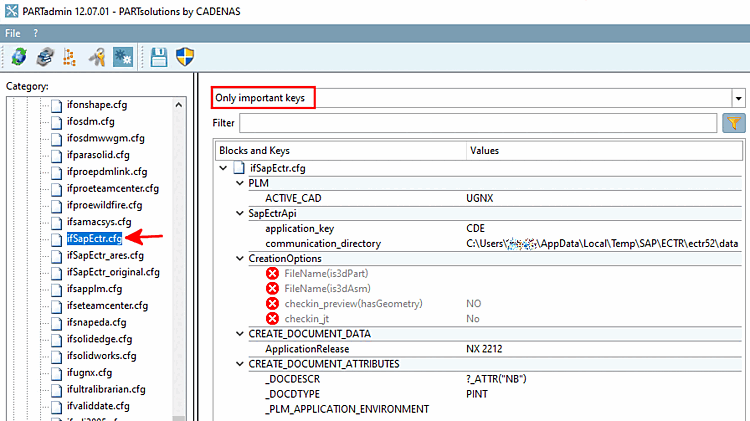Image resolution: width=750 pixels, height=421 pixels.
Task: Click file icon next to ifsolidworks.cfg
Action: (56, 356)
